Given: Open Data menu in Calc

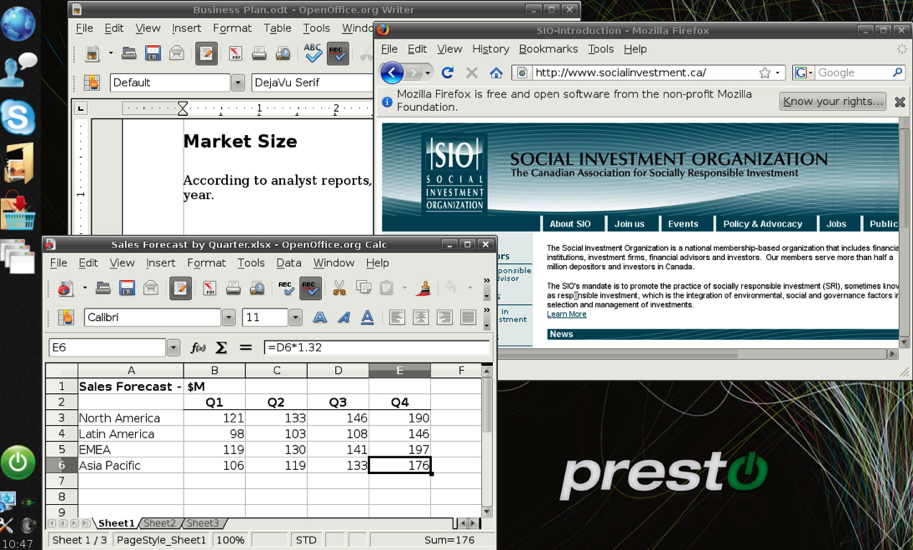Looking at the screenshot, I should (288, 263).
